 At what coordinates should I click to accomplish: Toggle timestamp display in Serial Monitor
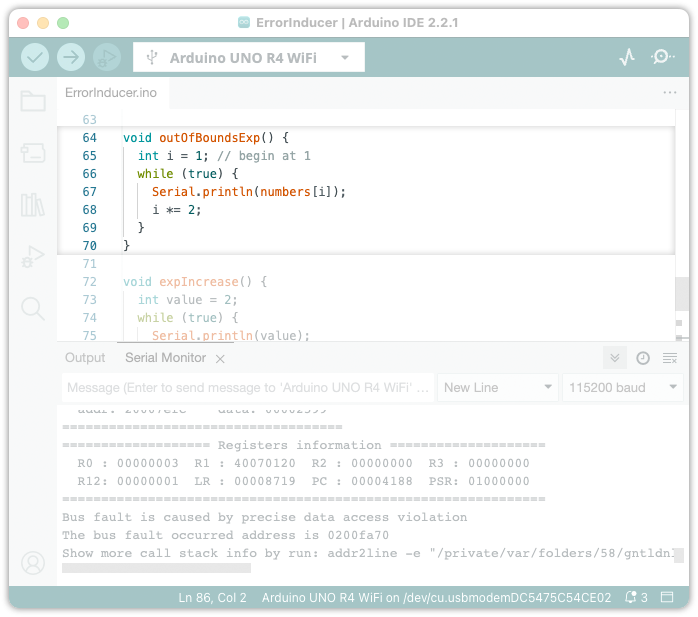coord(643,358)
